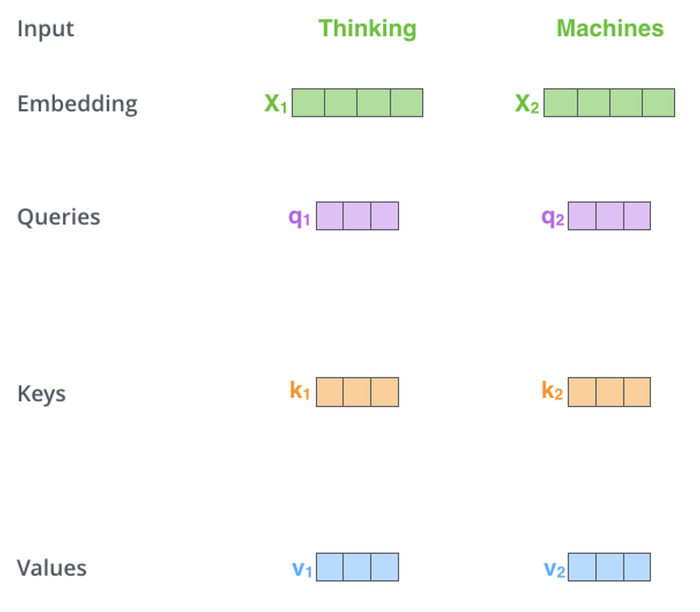Click the X2 text label
This screenshot has height=612, width=700.
tap(527, 104)
